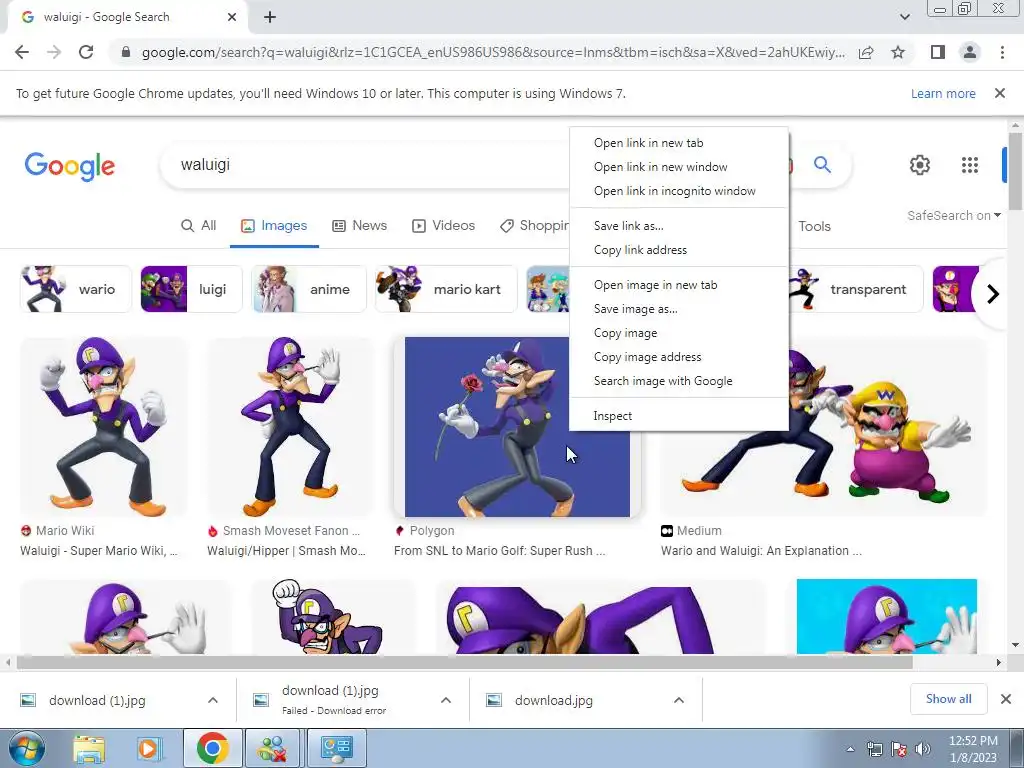This screenshot has height=768, width=1024.
Task: Open the cyan-background Waluigi thumbnail
Action: [887, 616]
